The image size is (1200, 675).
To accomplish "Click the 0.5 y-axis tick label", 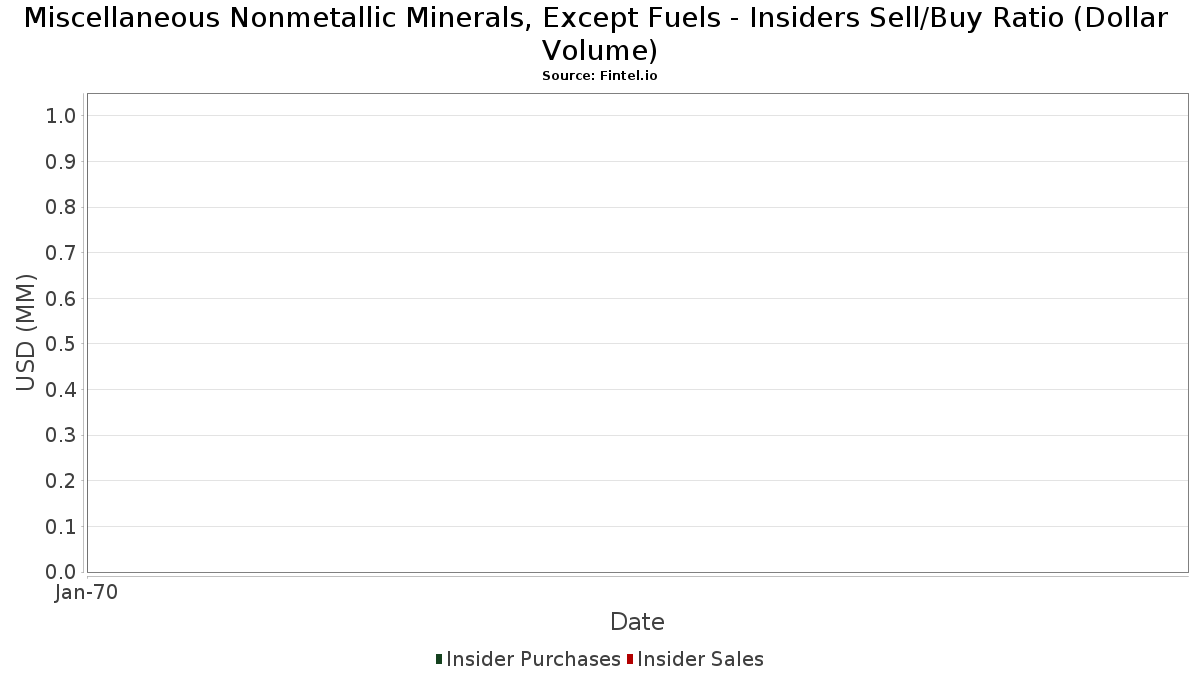I will tap(61, 344).
